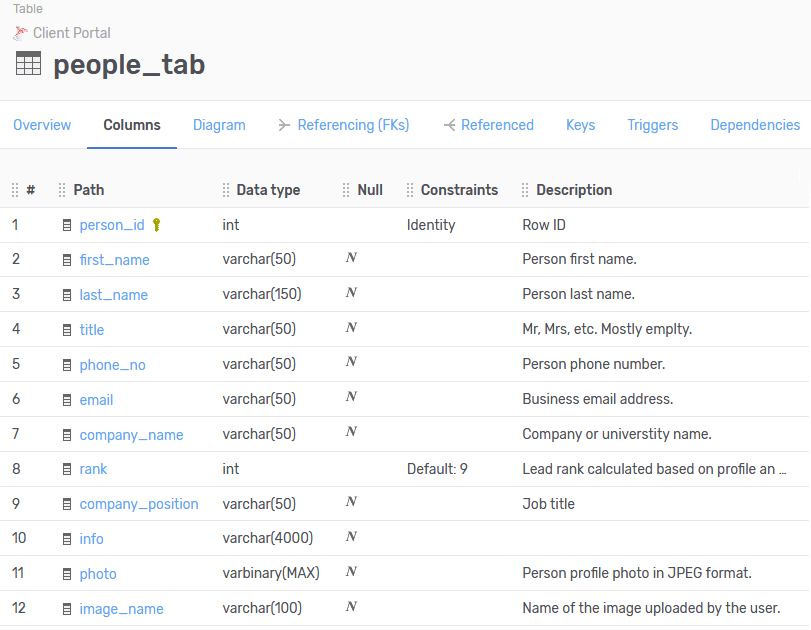Click the truncated rank description text
The height and width of the screenshot is (630, 811).
654,469
